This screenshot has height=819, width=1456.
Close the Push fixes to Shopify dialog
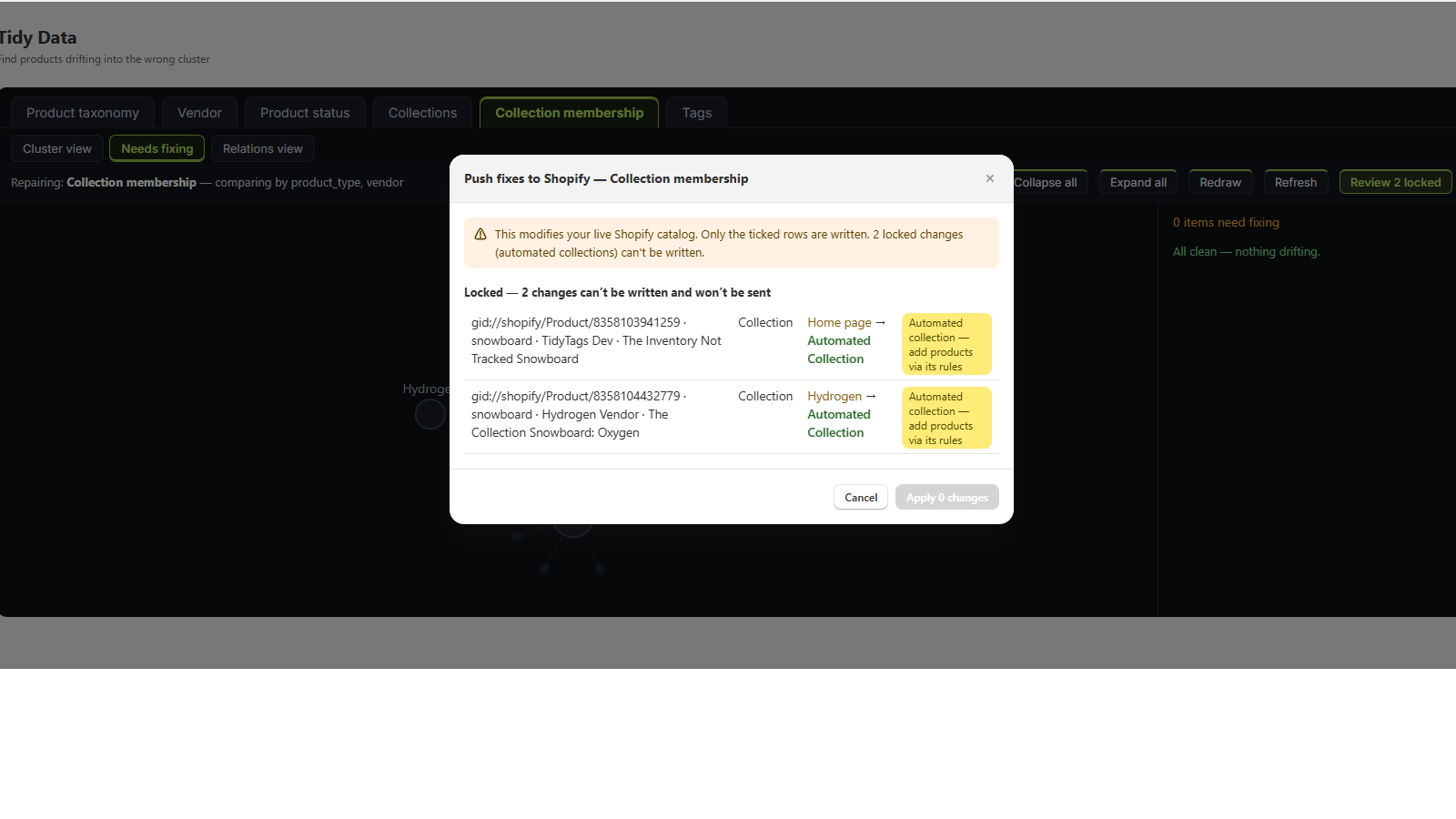pyautogui.click(x=989, y=178)
